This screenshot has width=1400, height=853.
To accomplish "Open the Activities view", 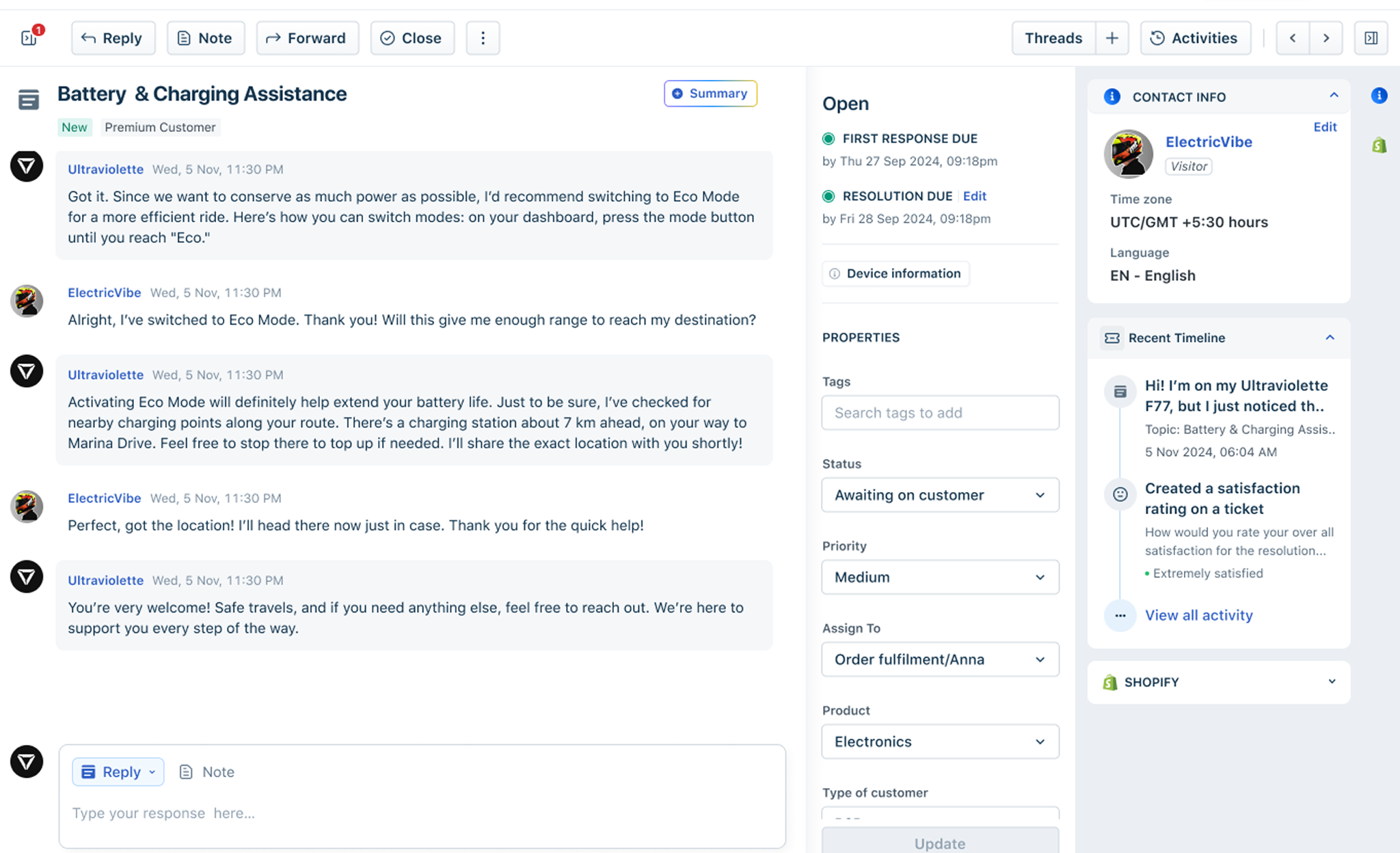I will click(x=1195, y=38).
